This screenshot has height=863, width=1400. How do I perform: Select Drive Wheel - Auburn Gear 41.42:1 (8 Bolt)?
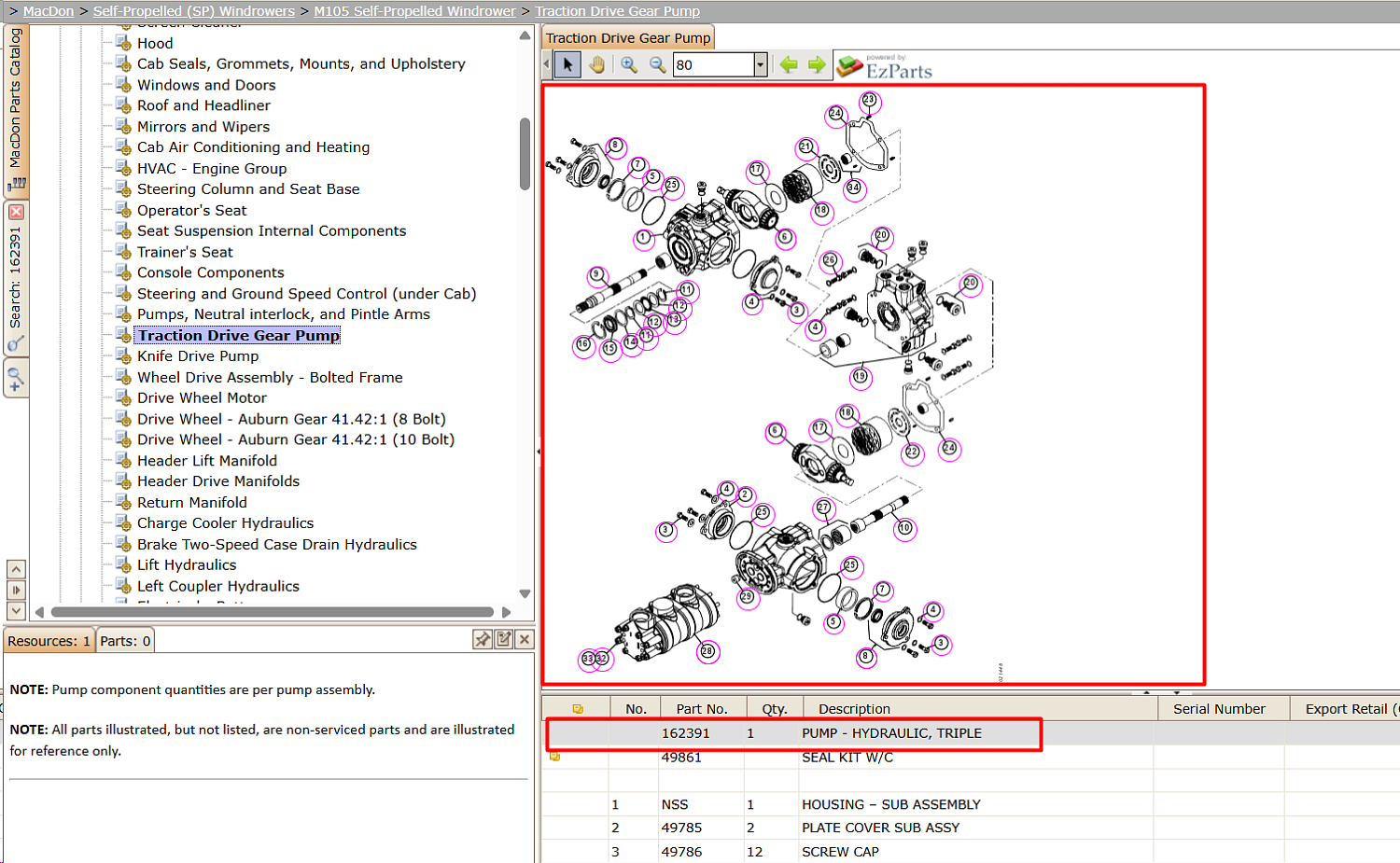point(291,420)
